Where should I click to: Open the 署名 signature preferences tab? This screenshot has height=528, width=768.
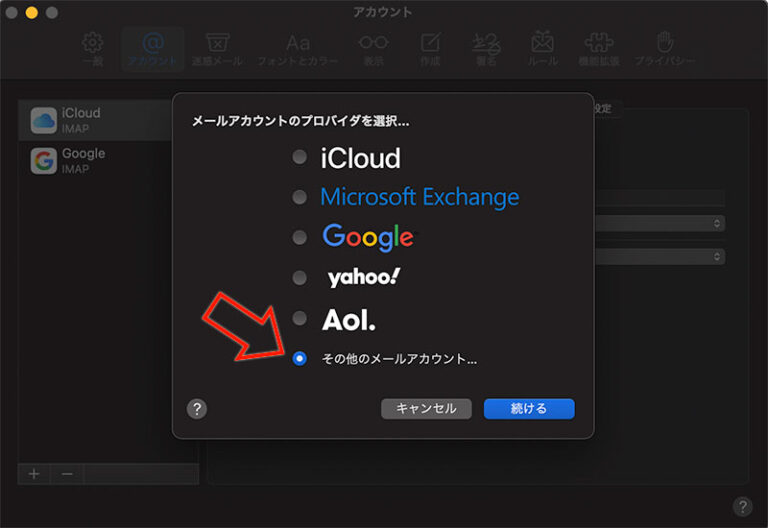pos(486,49)
